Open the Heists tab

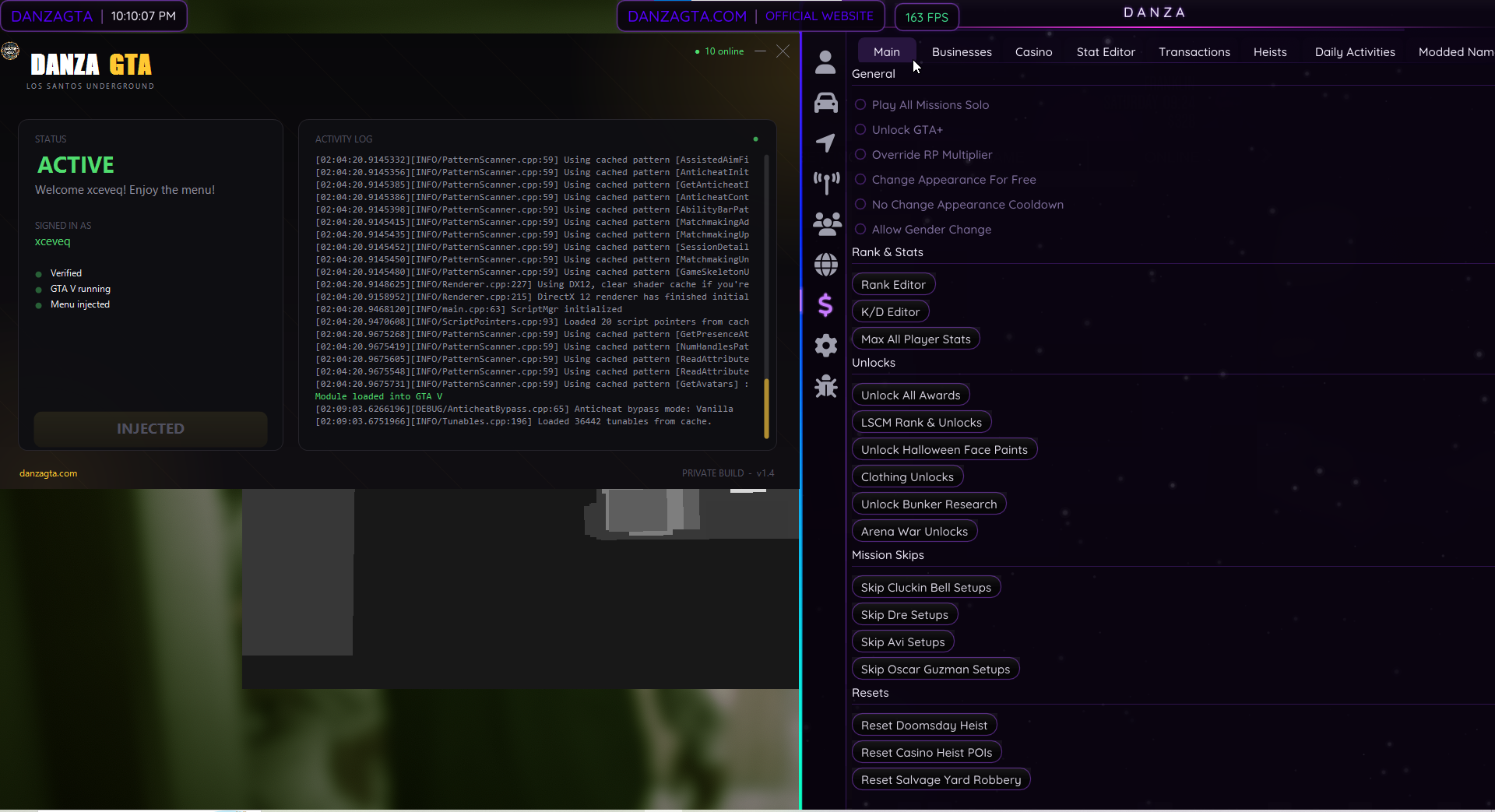click(x=1270, y=52)
